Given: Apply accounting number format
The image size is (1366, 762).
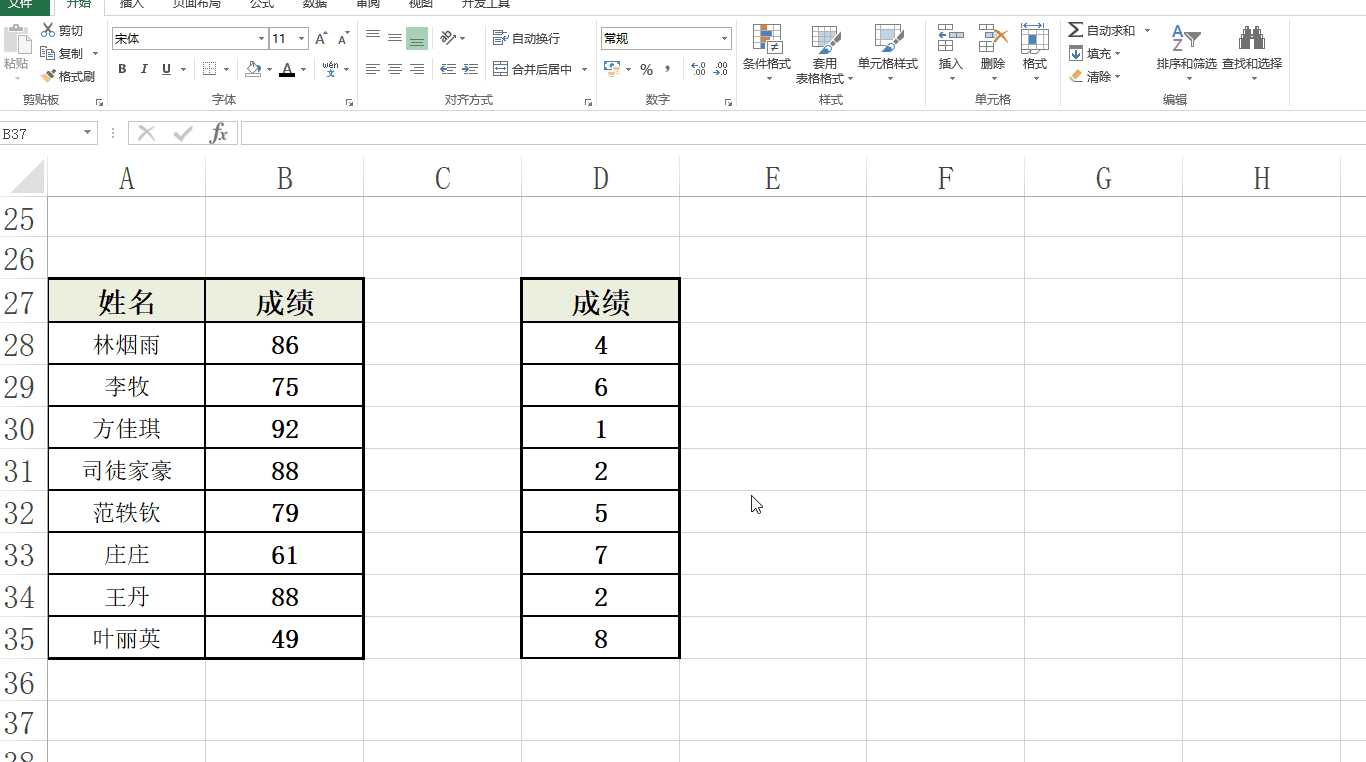Looking at the screenshot, I should 612,69.
